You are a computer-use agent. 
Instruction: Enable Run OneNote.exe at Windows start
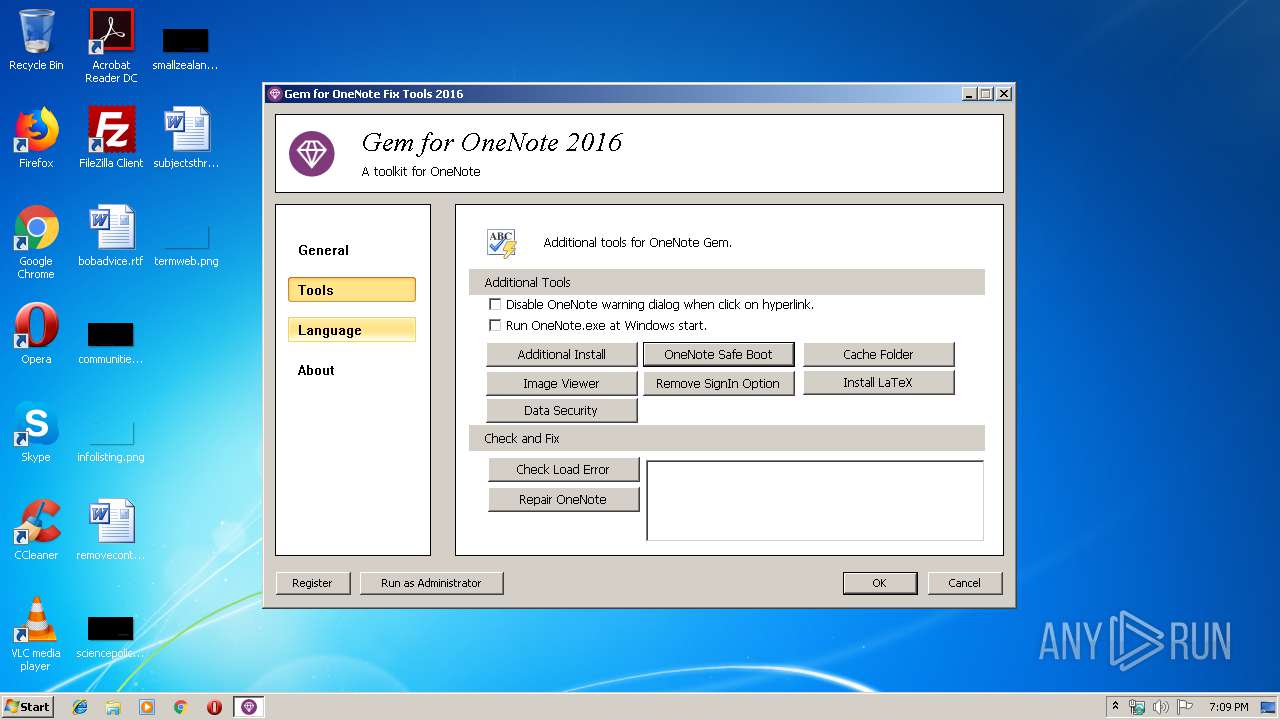(x=495, y=325)
